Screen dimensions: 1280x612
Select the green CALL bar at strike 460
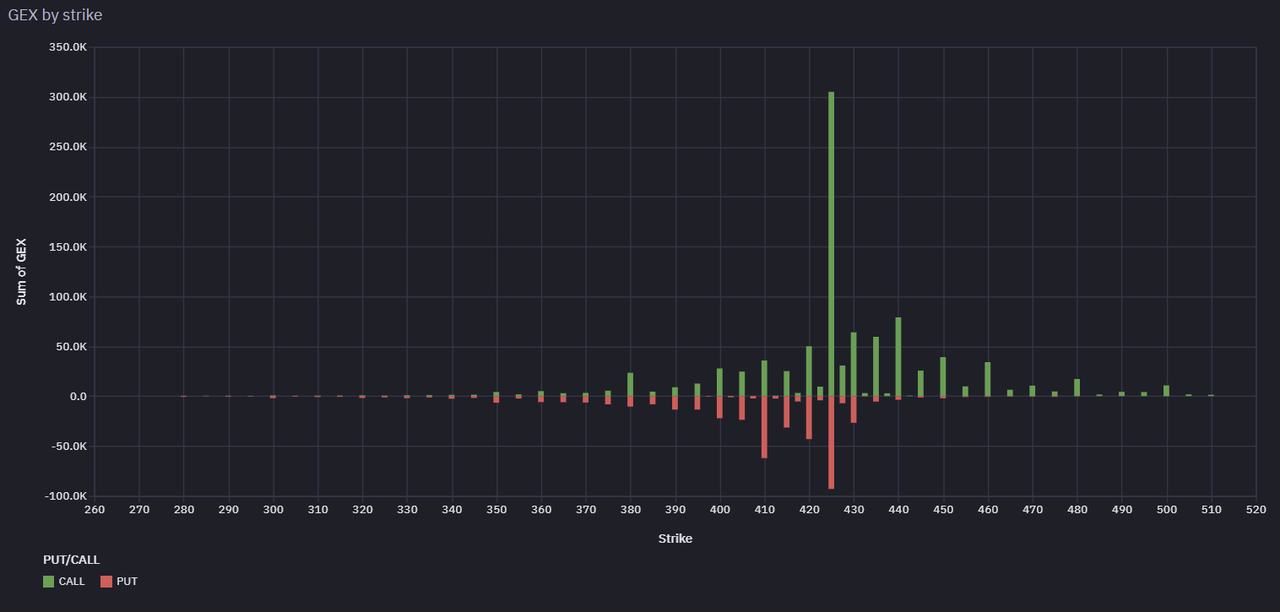[x=987, y=379]
